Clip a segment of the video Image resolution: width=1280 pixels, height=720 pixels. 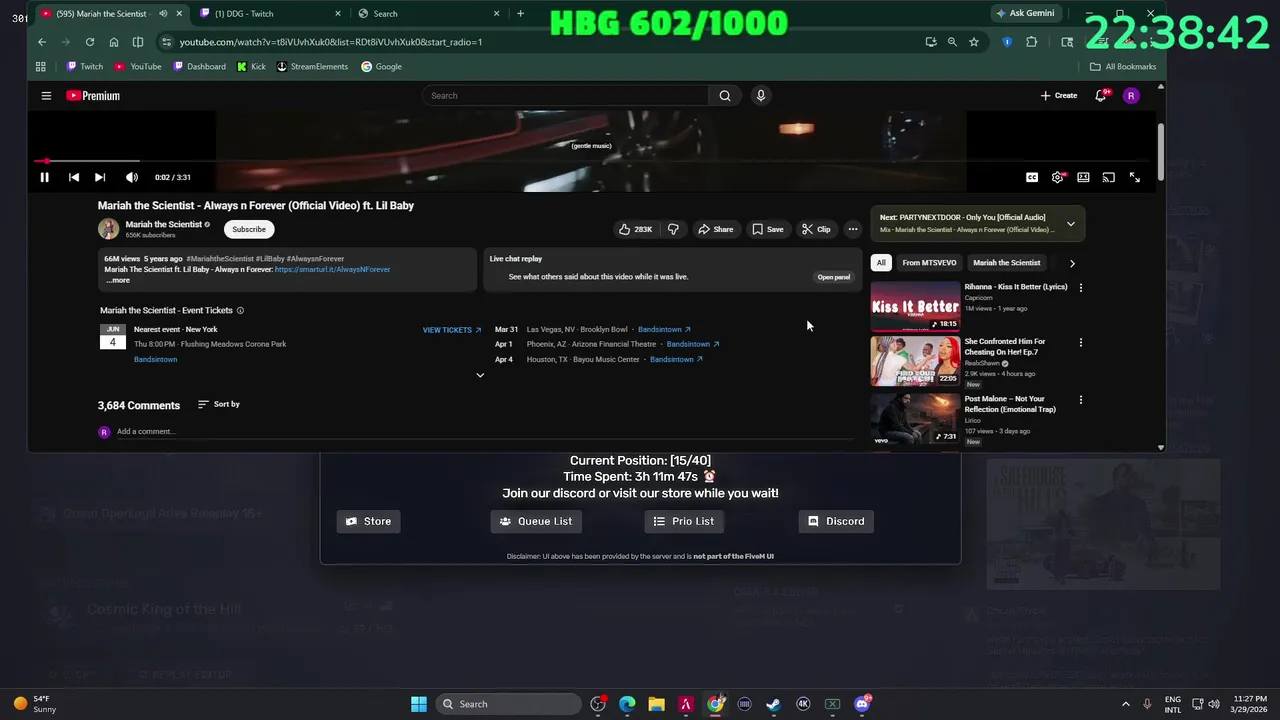(816, 229)
